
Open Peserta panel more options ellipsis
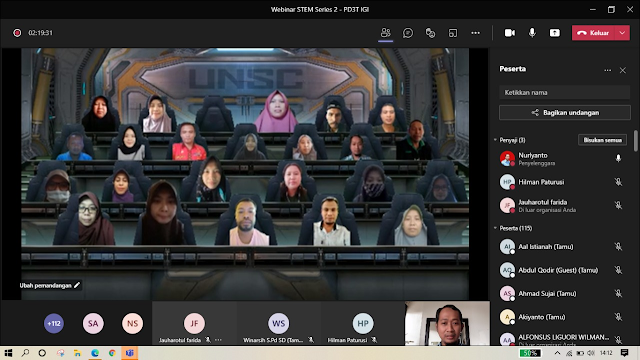tap(608, 70)
